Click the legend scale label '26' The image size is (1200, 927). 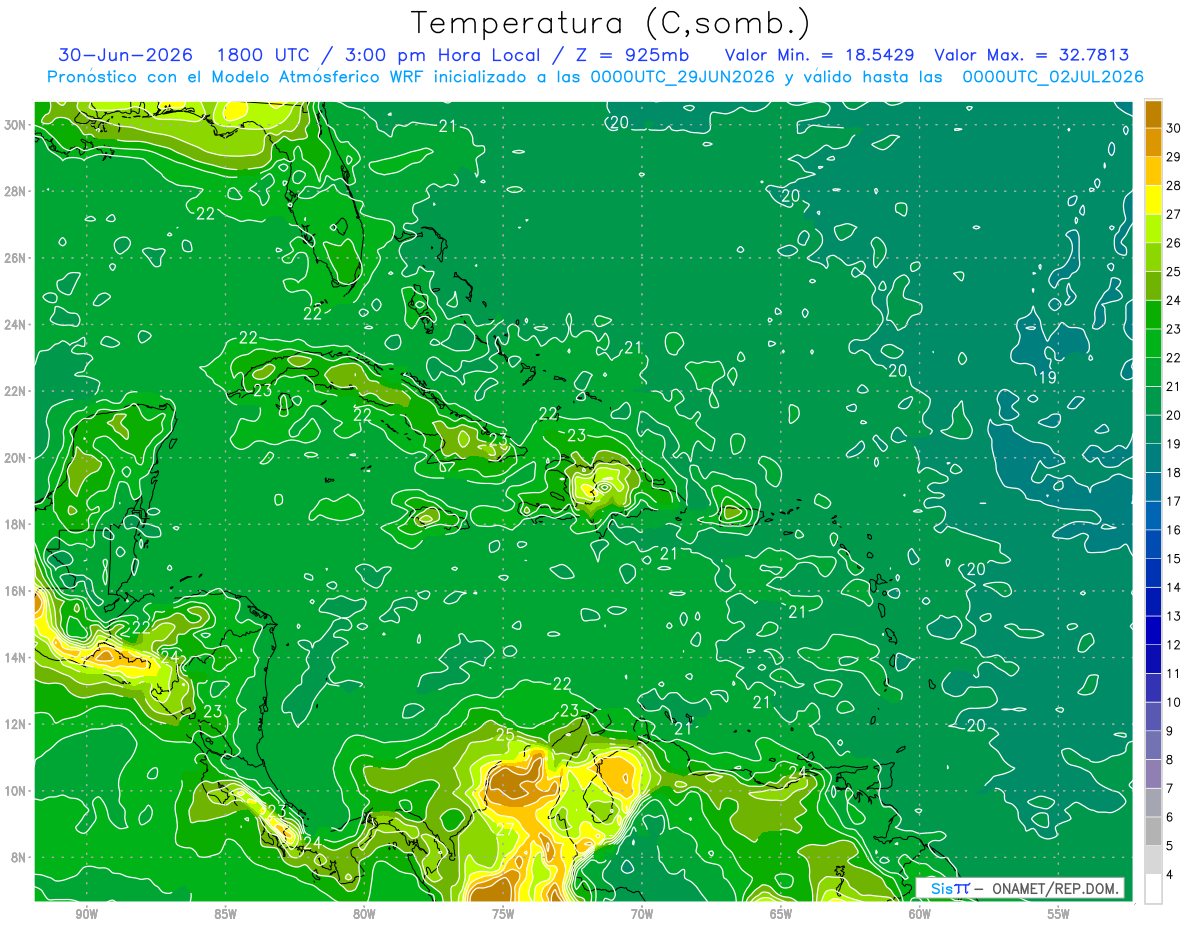1174,243
